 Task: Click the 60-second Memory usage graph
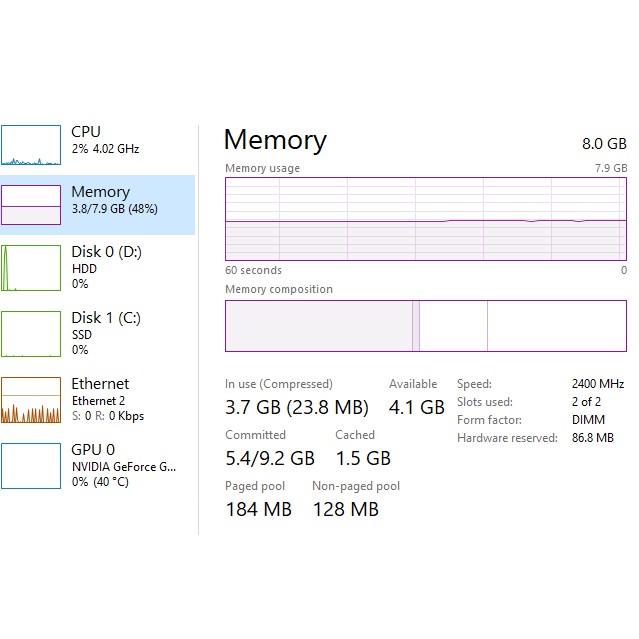(x=426, y=218)
